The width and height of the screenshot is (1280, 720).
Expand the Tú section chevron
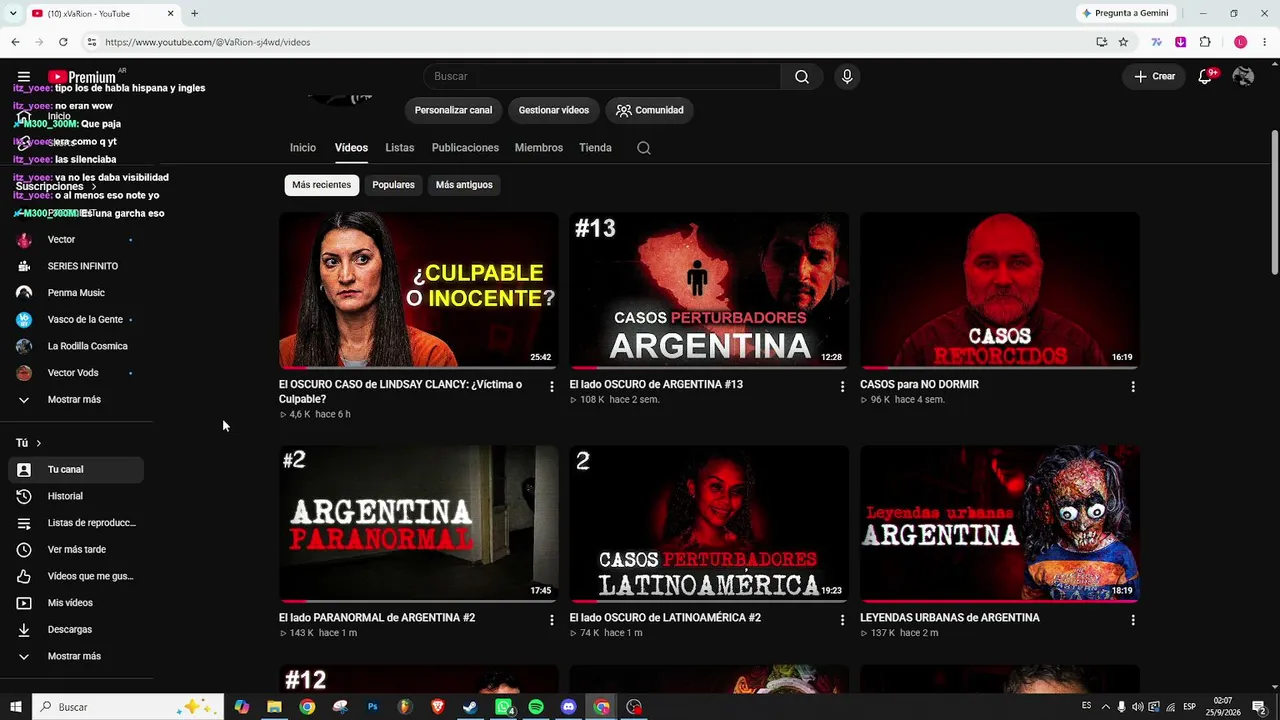39,443
